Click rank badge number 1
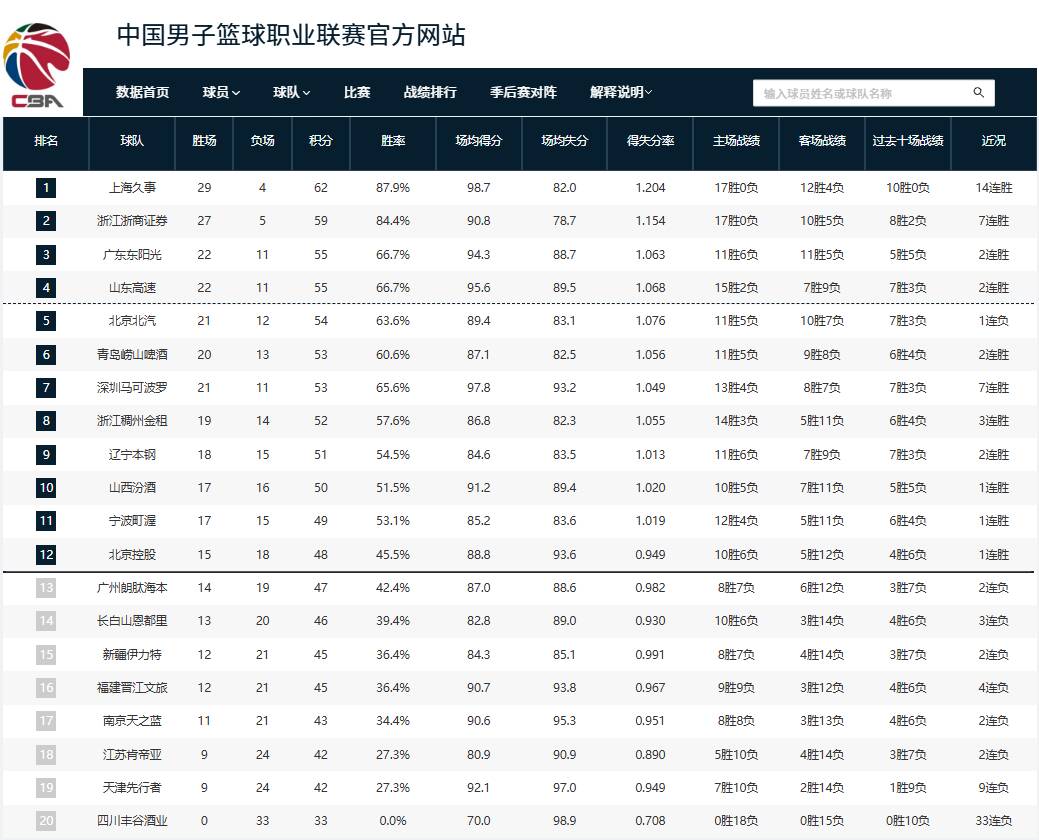 [46, 188]
